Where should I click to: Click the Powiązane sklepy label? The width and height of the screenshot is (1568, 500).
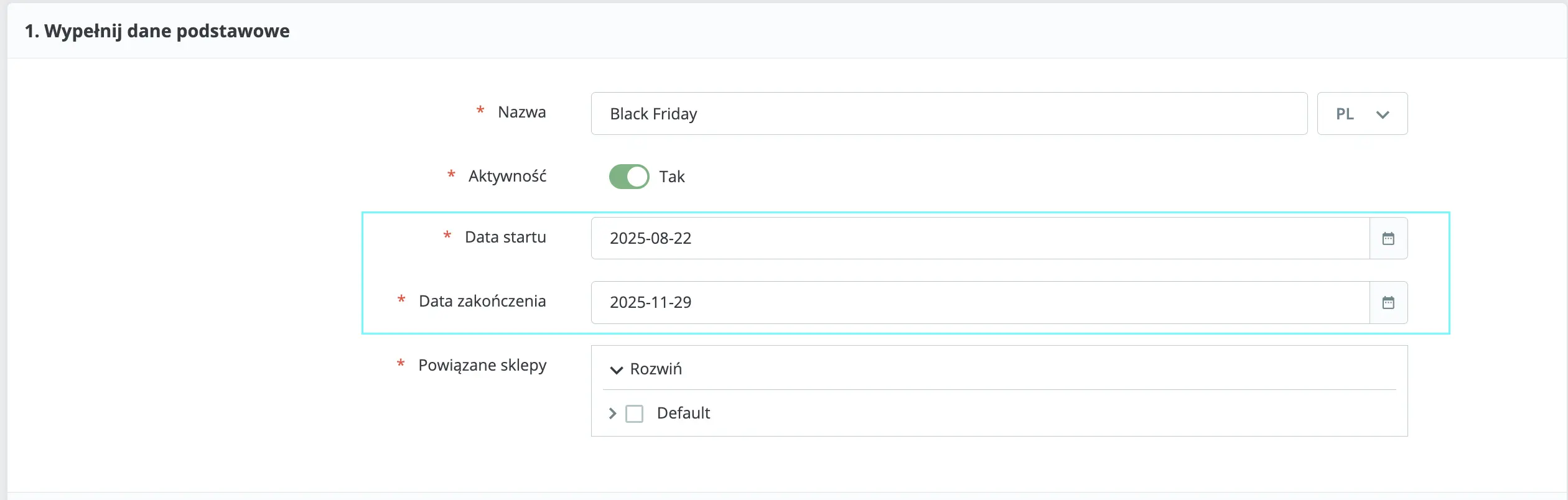[482, 365]
